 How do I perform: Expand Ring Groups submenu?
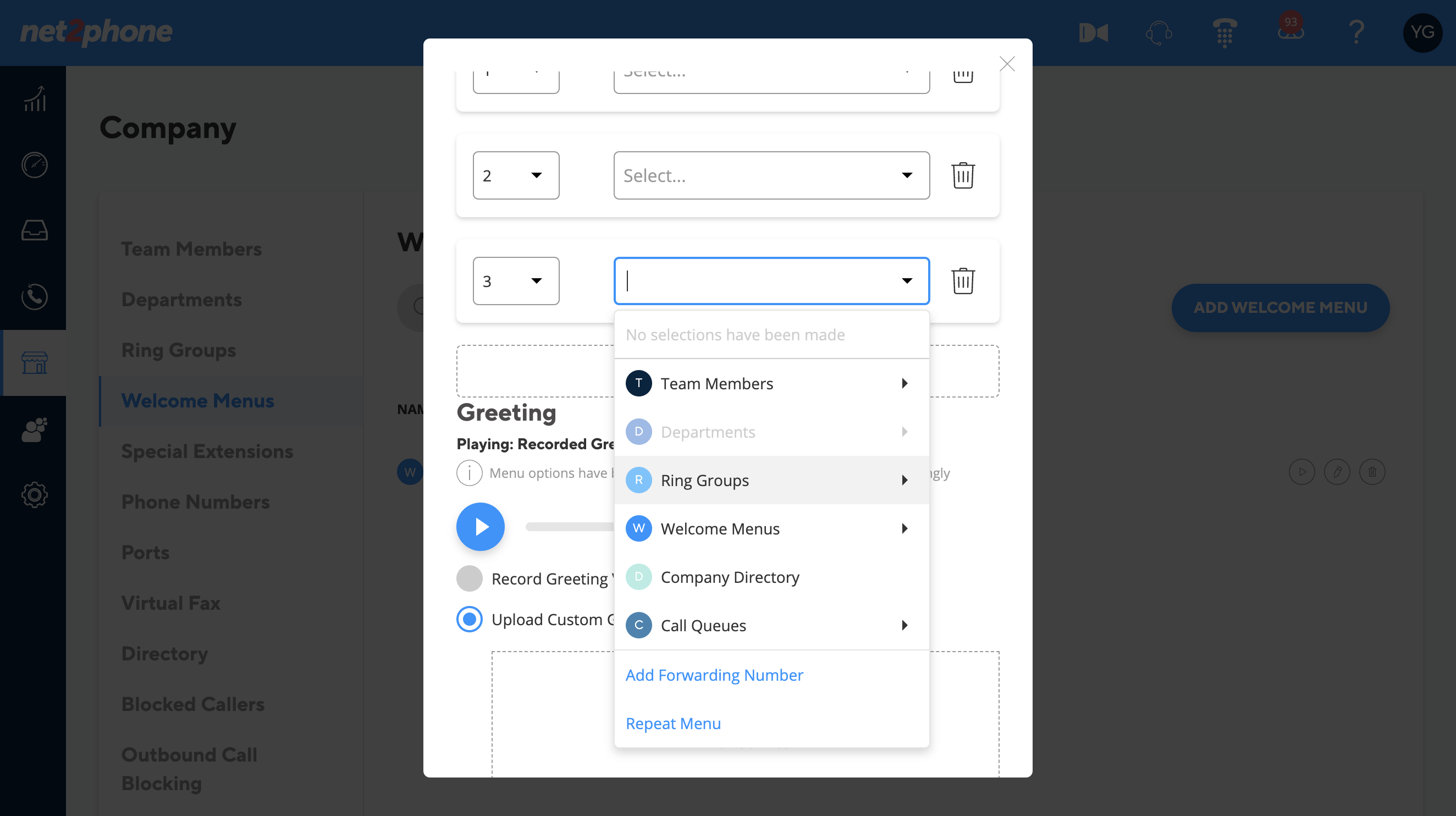pyautogui.click(x=771, y=480)
